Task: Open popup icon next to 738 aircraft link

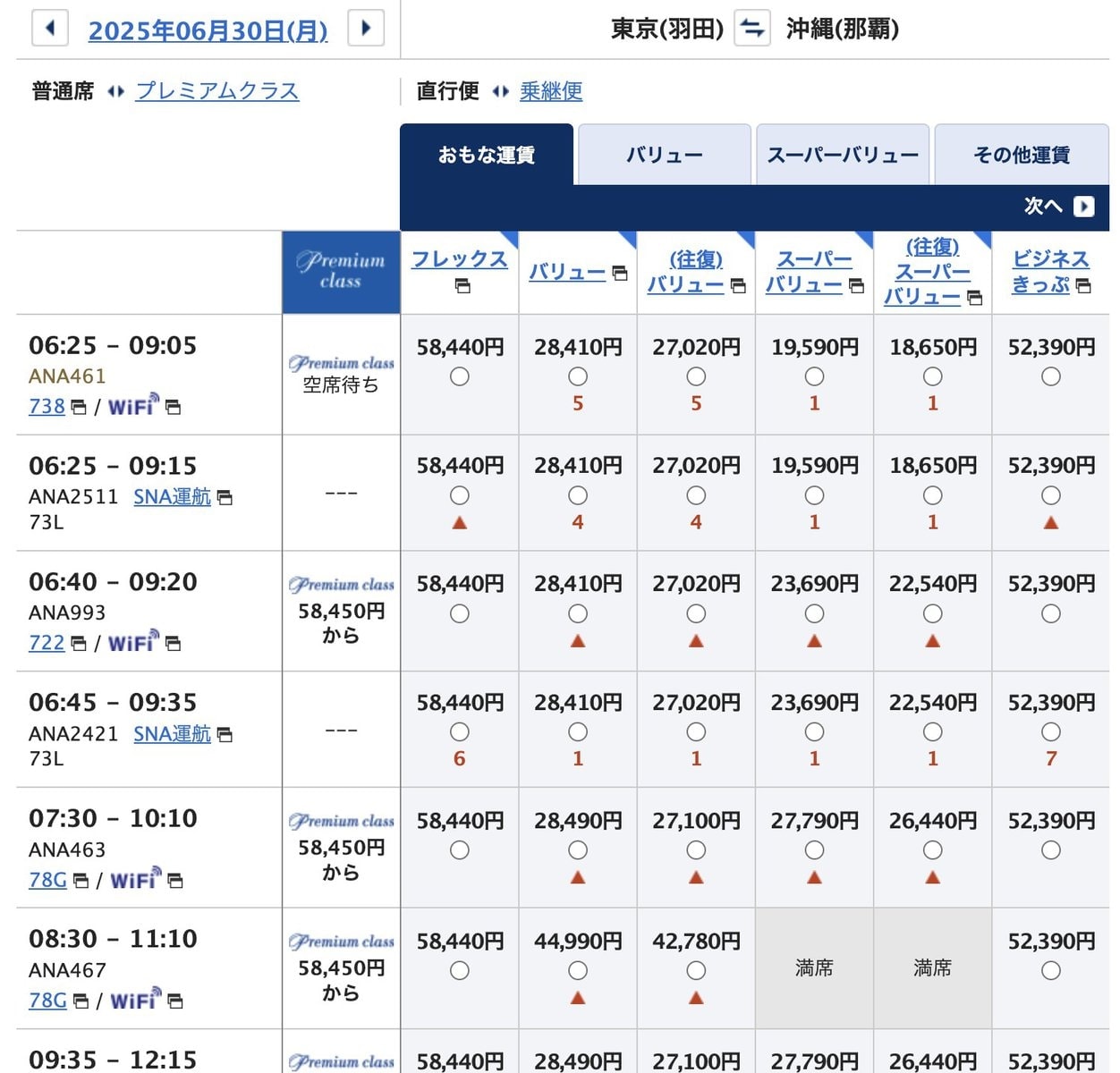Action: 79,408
